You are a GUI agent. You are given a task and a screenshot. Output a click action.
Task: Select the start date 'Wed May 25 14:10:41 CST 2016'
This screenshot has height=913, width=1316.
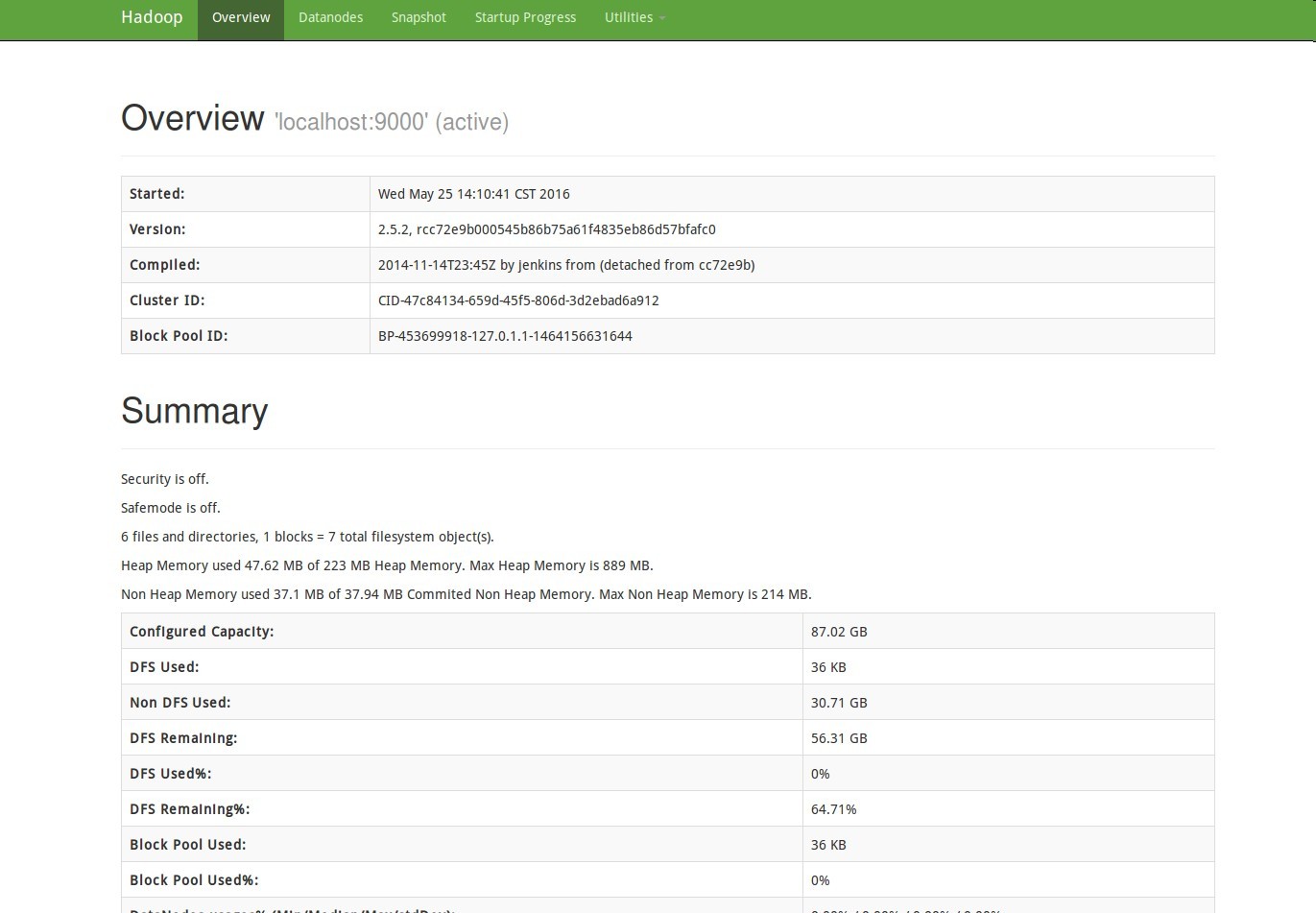474,194
